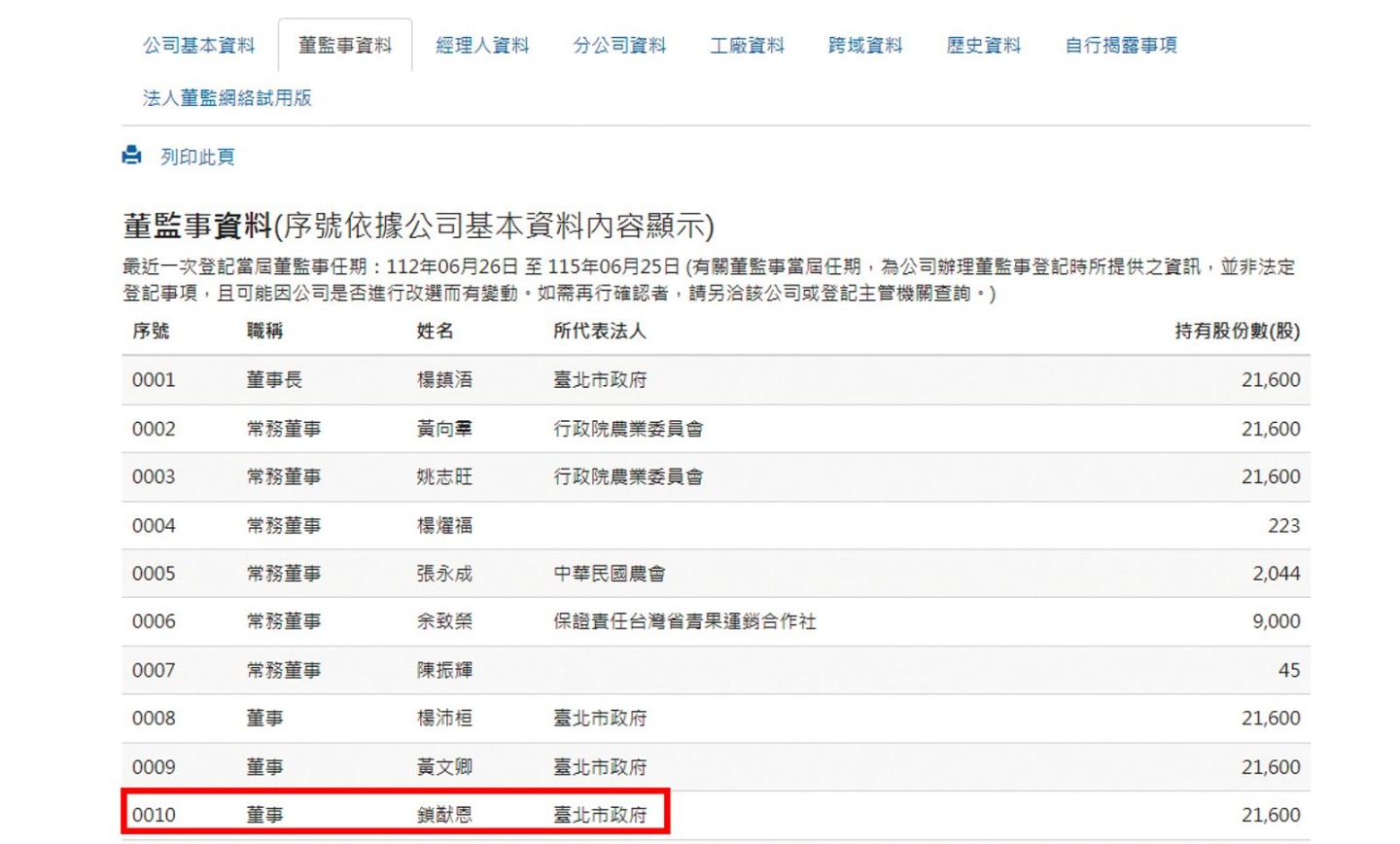1400x844 pixels.
Task: Click 常務董事 title in row 0004
Action: point(284,525)
